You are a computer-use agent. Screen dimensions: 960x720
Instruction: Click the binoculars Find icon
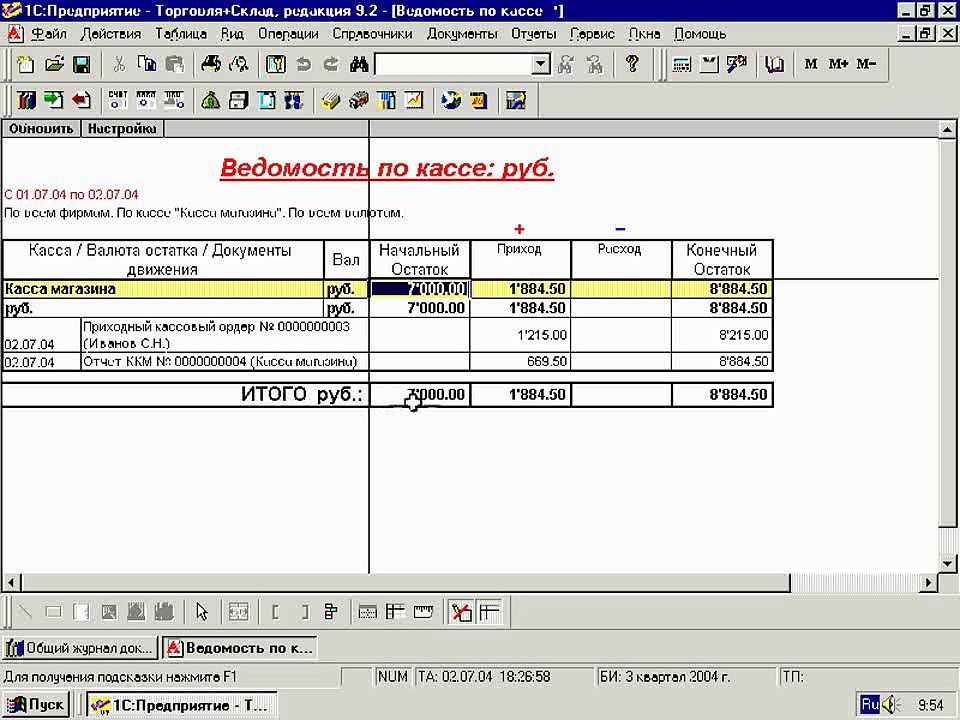point(359,64)
